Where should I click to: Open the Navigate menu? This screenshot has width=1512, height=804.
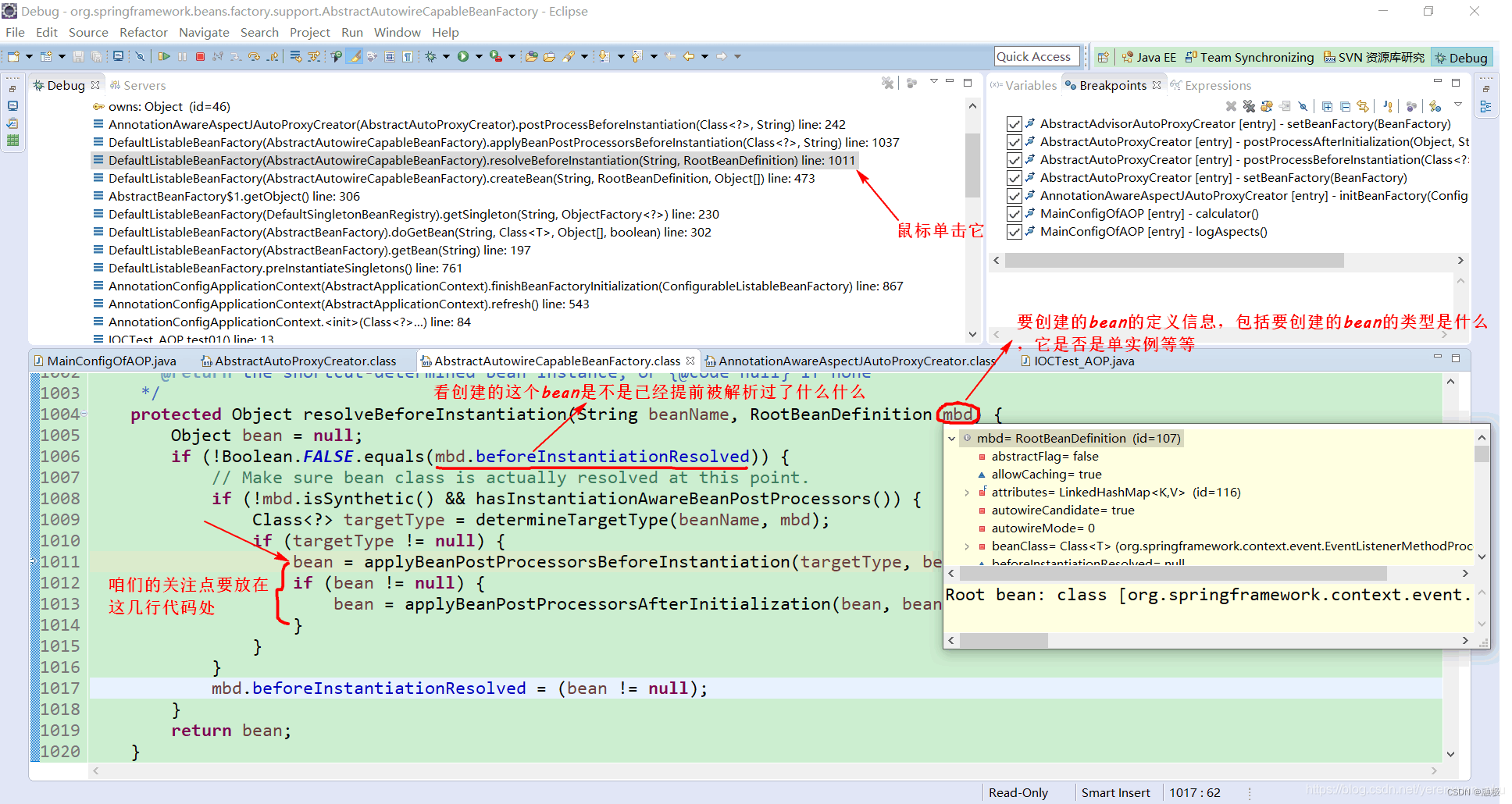tap(204, 32)
